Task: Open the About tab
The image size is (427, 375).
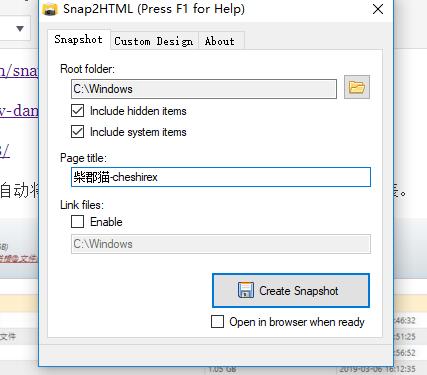Action: [x=221, y=41]
